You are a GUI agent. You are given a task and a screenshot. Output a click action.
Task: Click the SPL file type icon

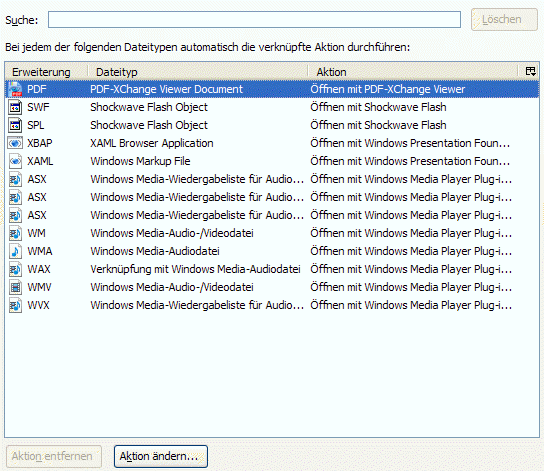coord(15,125)
